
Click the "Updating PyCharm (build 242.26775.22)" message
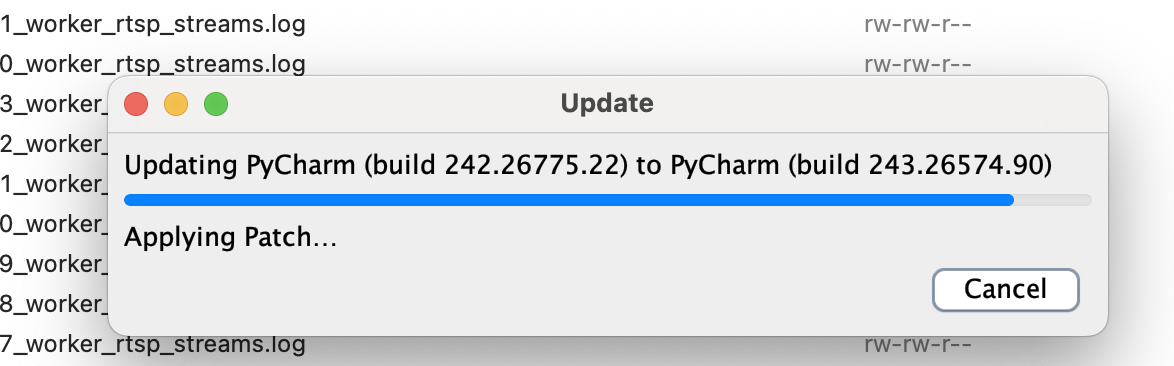point(375,166)
